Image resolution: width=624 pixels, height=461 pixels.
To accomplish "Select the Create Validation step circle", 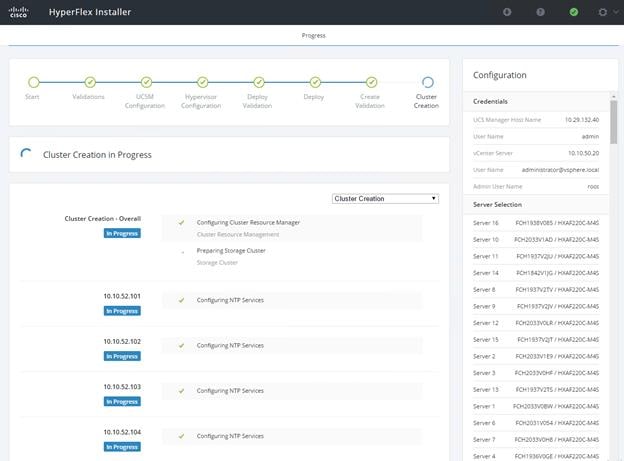I will (372, 82).
